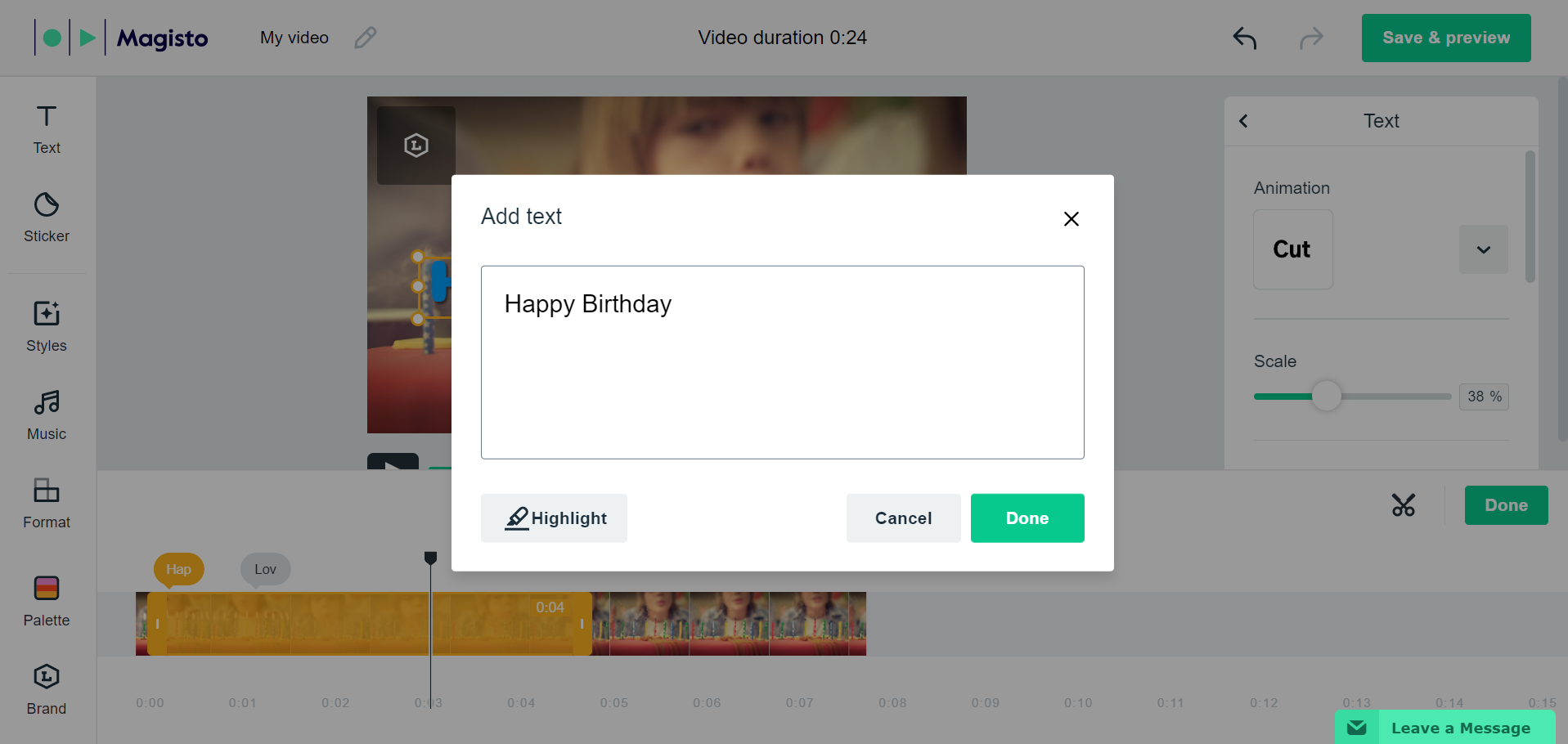Click the Happy Birthday text area
This screenshot has width=1568, height=744.
tap(783, 362)
